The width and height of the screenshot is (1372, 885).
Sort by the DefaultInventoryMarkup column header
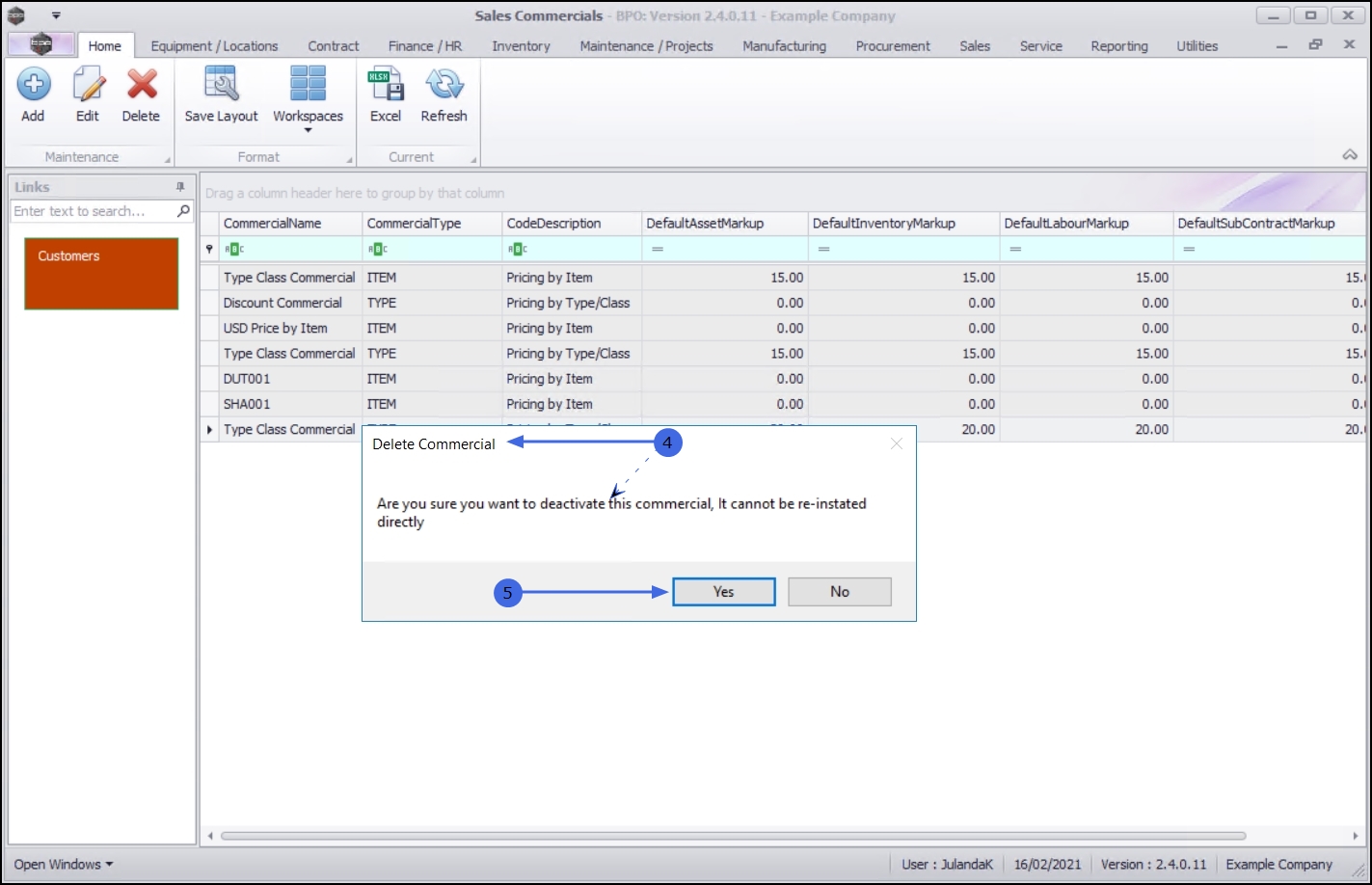(x=904, y=224)
